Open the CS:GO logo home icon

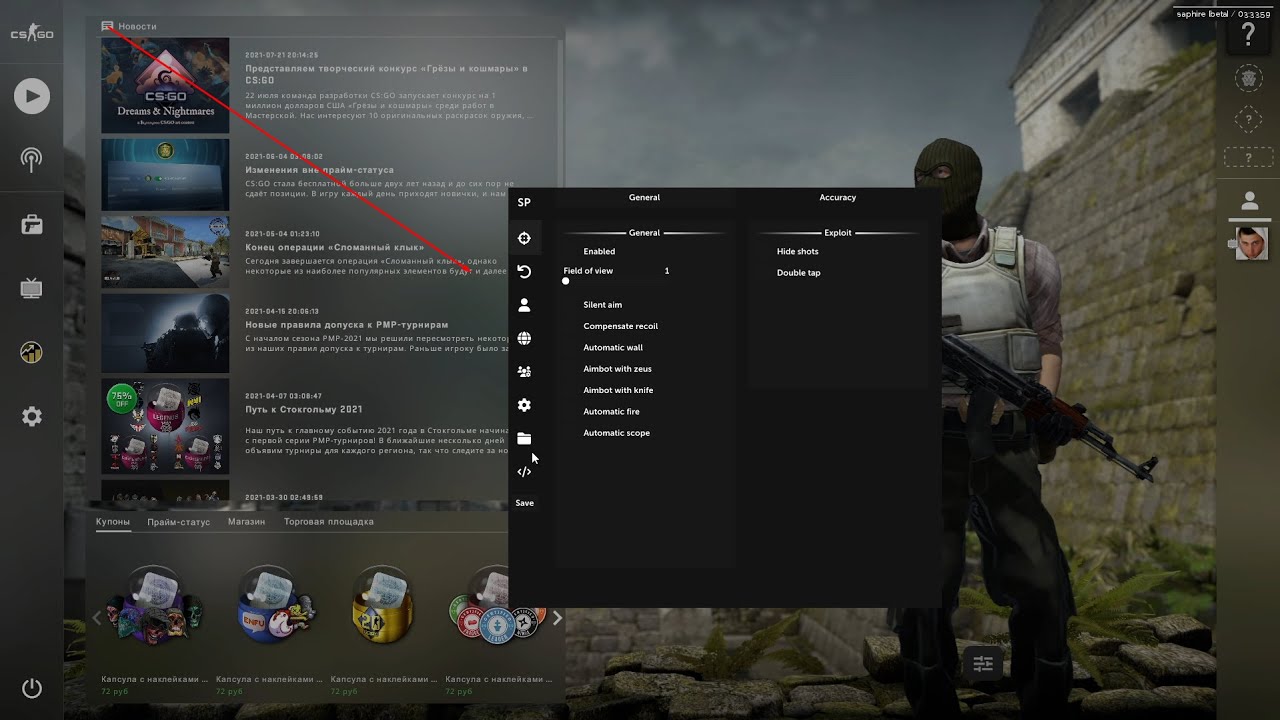point(31,34)
